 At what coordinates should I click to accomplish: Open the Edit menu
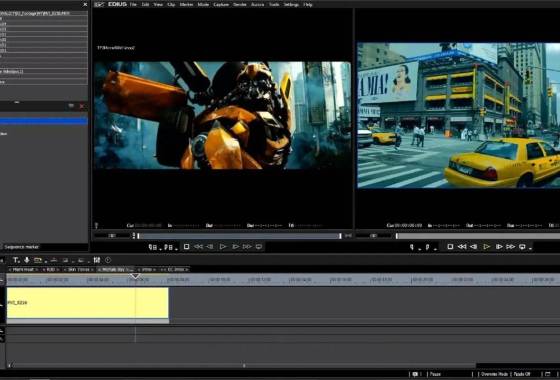[145, 5]
